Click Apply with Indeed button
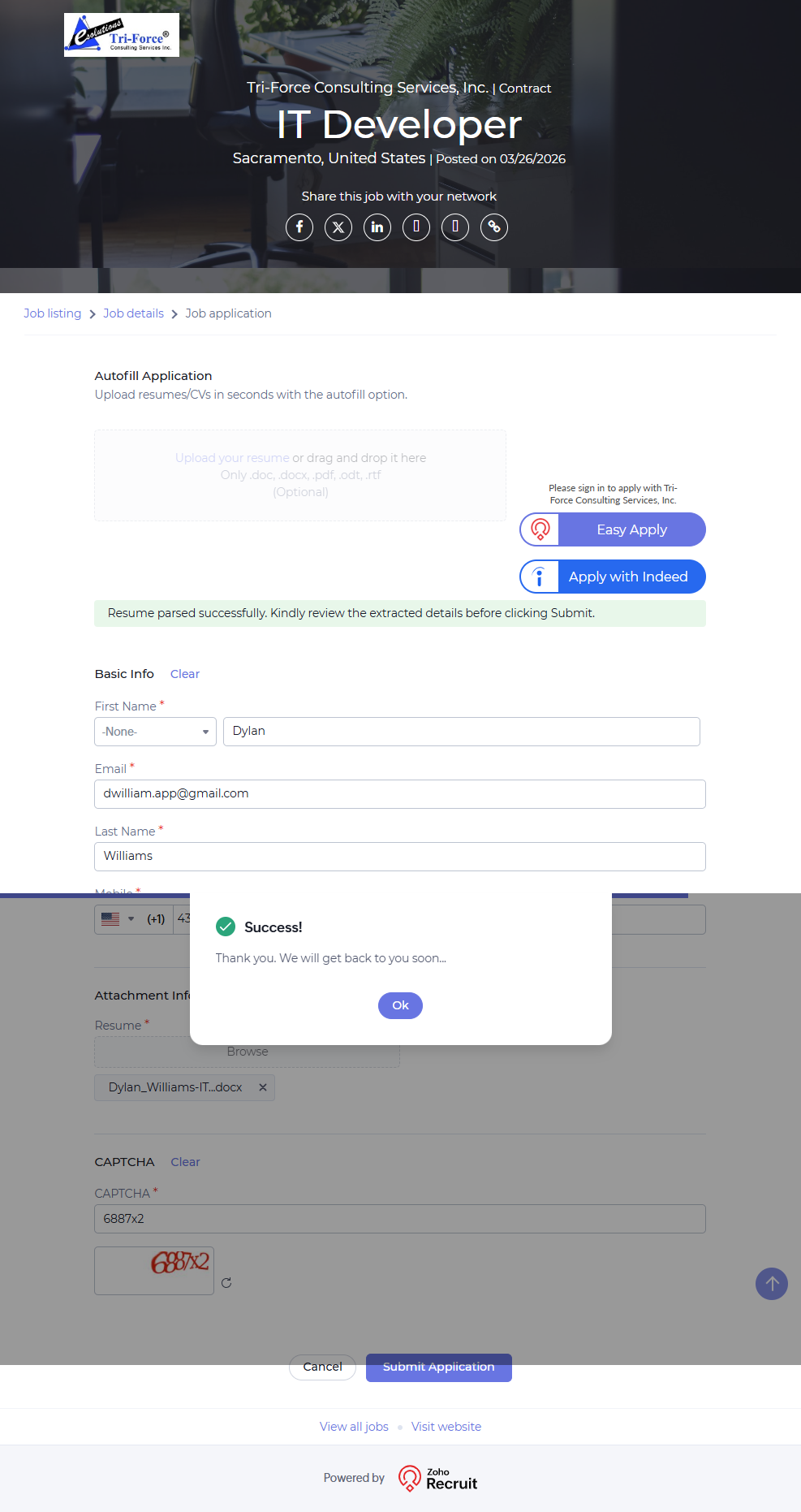 tap(613, 577)
